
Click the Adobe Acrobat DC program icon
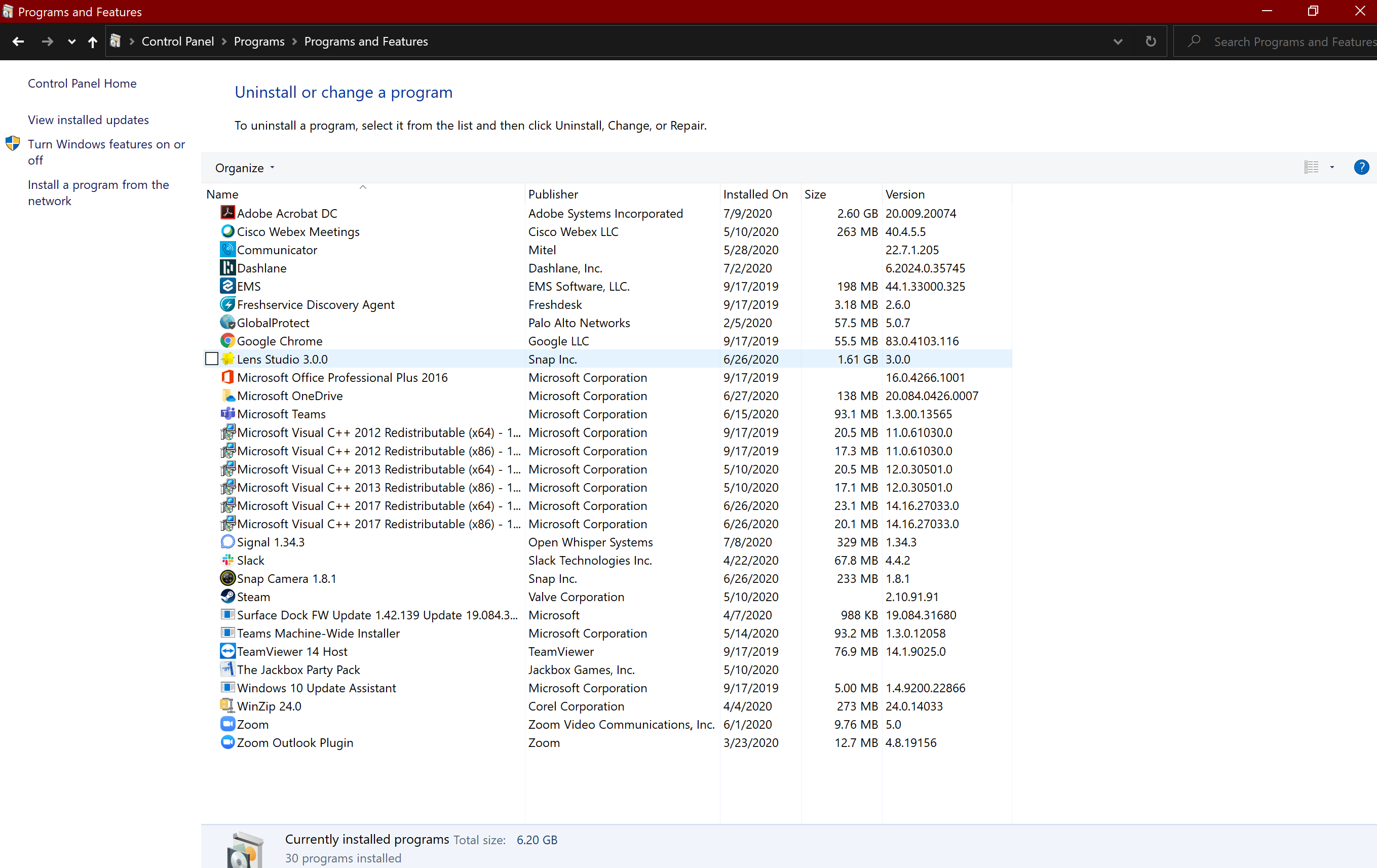coord(227,213)
